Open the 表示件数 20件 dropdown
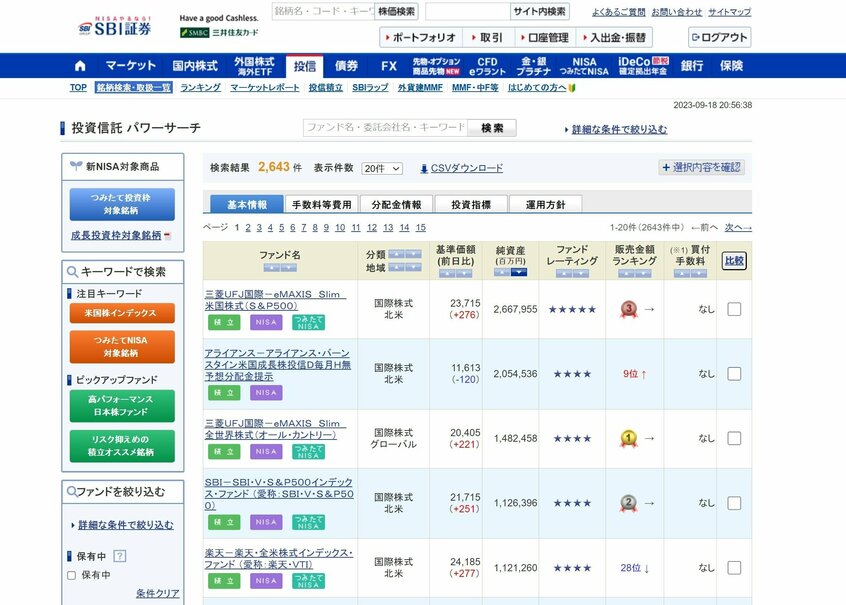Screen dimensions: 846x605 [x=381, y=168]
